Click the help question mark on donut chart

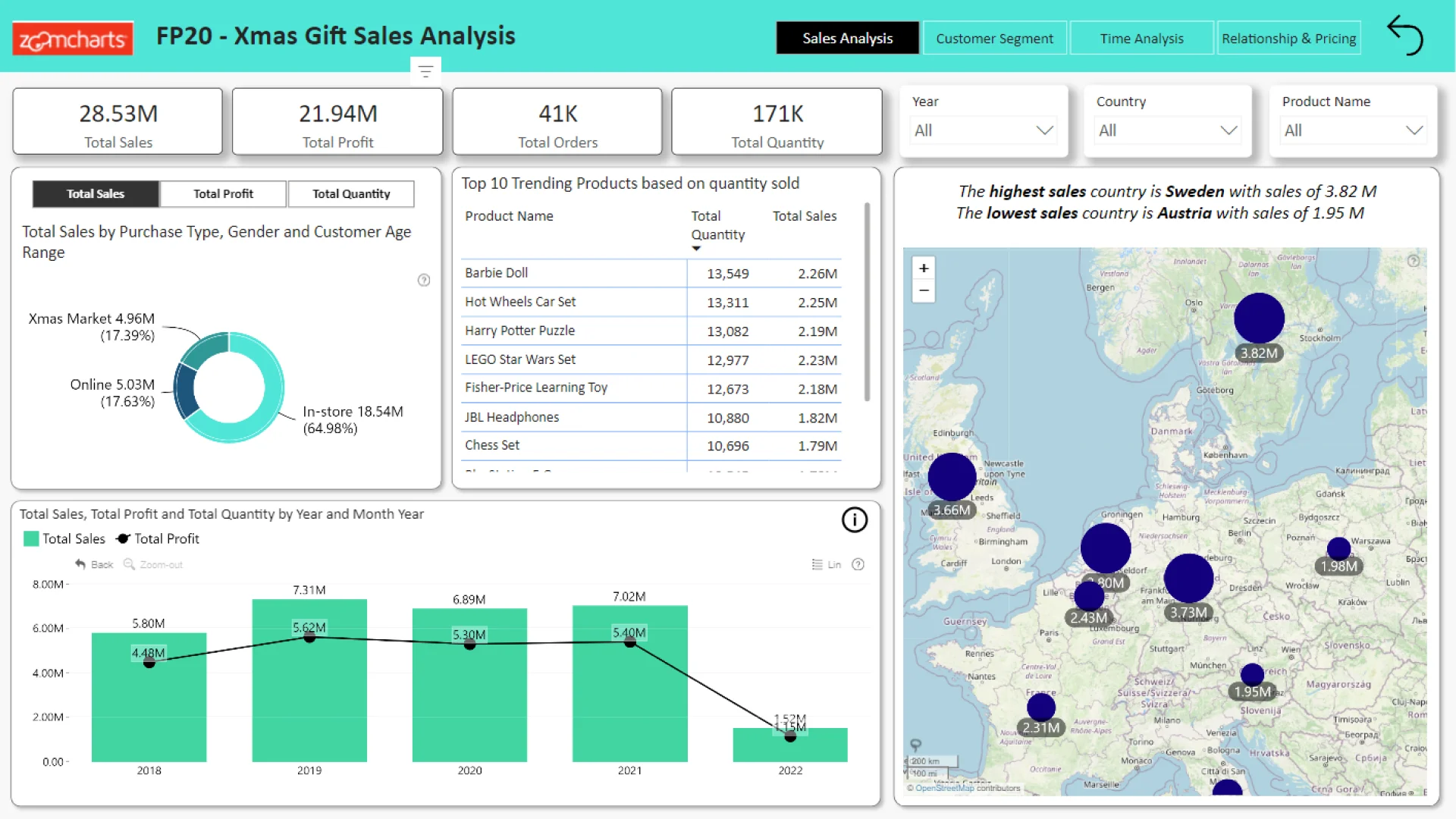424,280
